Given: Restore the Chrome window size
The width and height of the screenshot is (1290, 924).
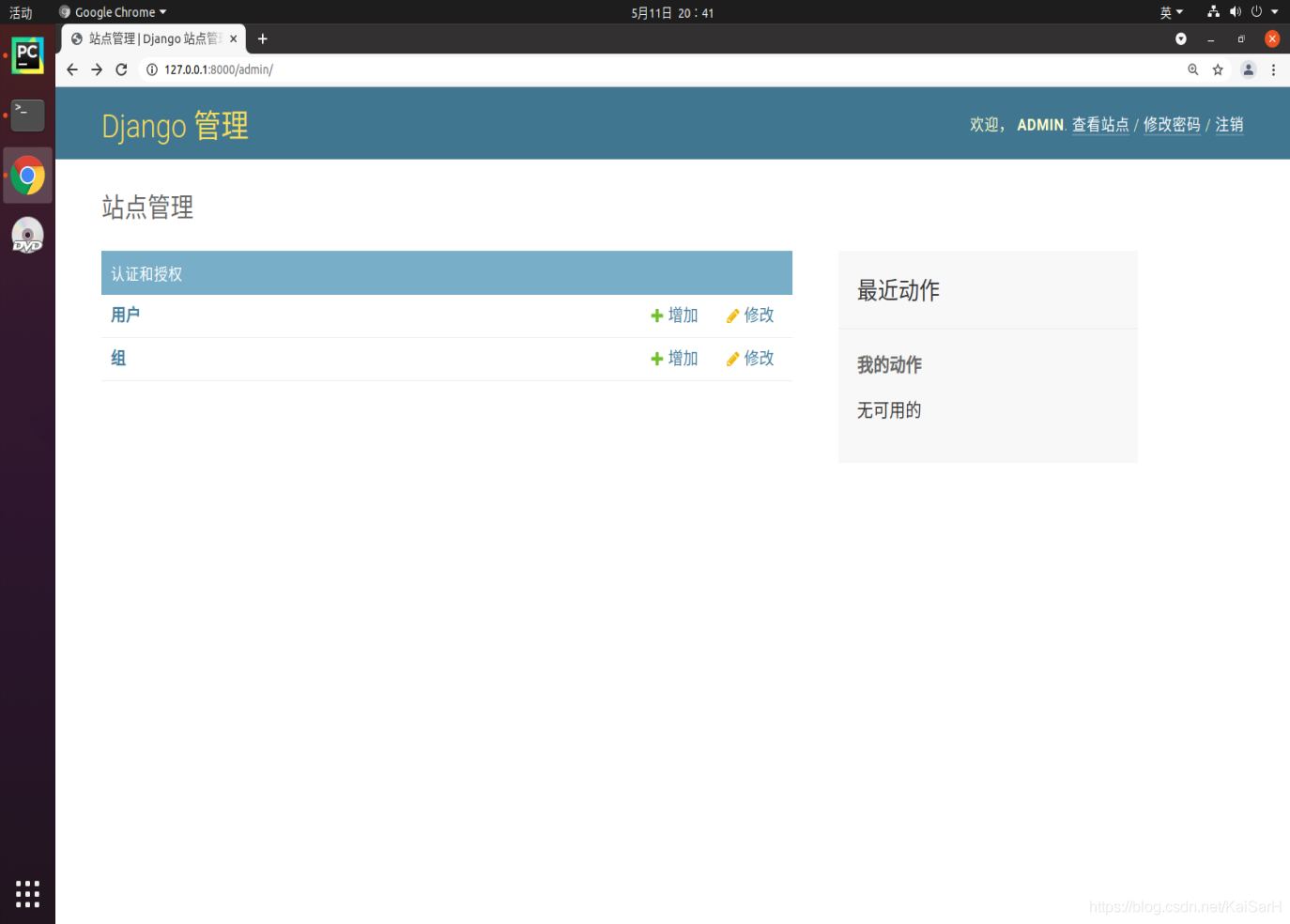Looking at the screenshot, I should pos(1241,38).
